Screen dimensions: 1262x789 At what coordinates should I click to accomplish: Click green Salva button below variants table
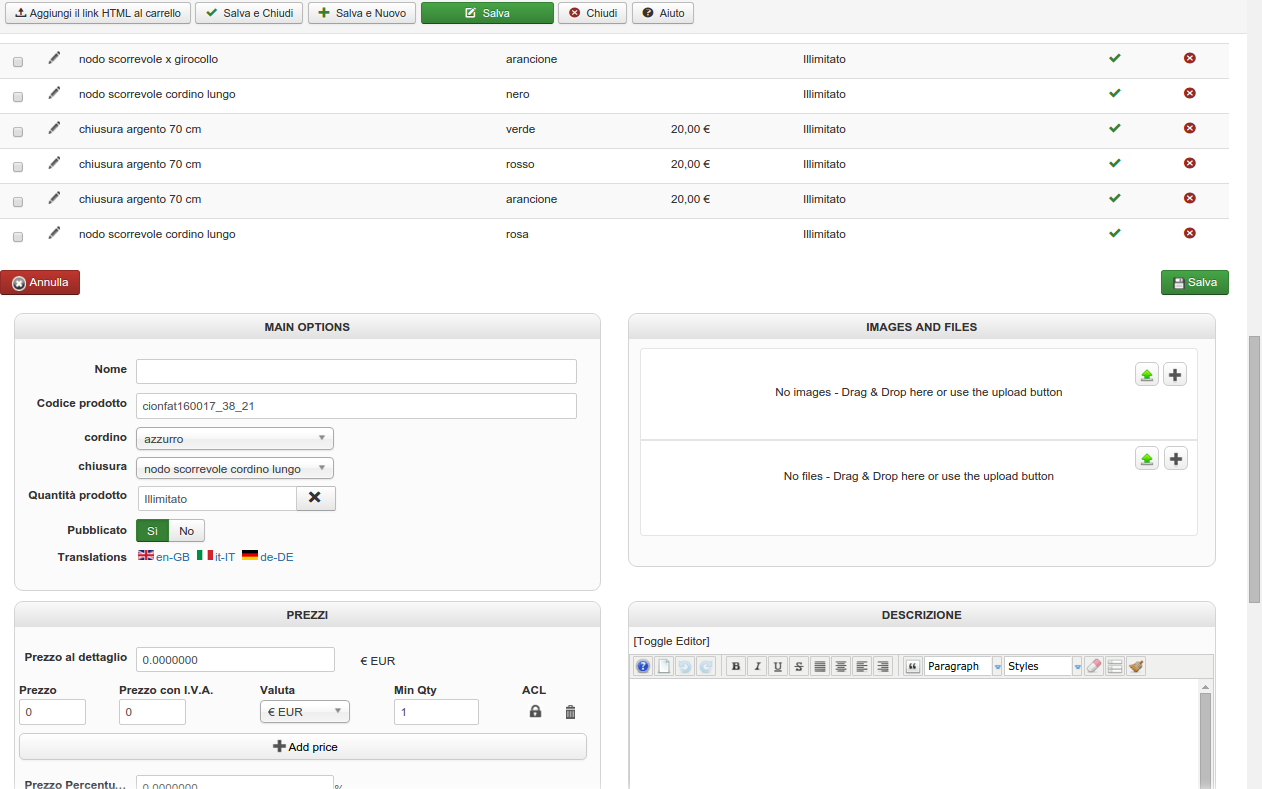point(1195,283)
